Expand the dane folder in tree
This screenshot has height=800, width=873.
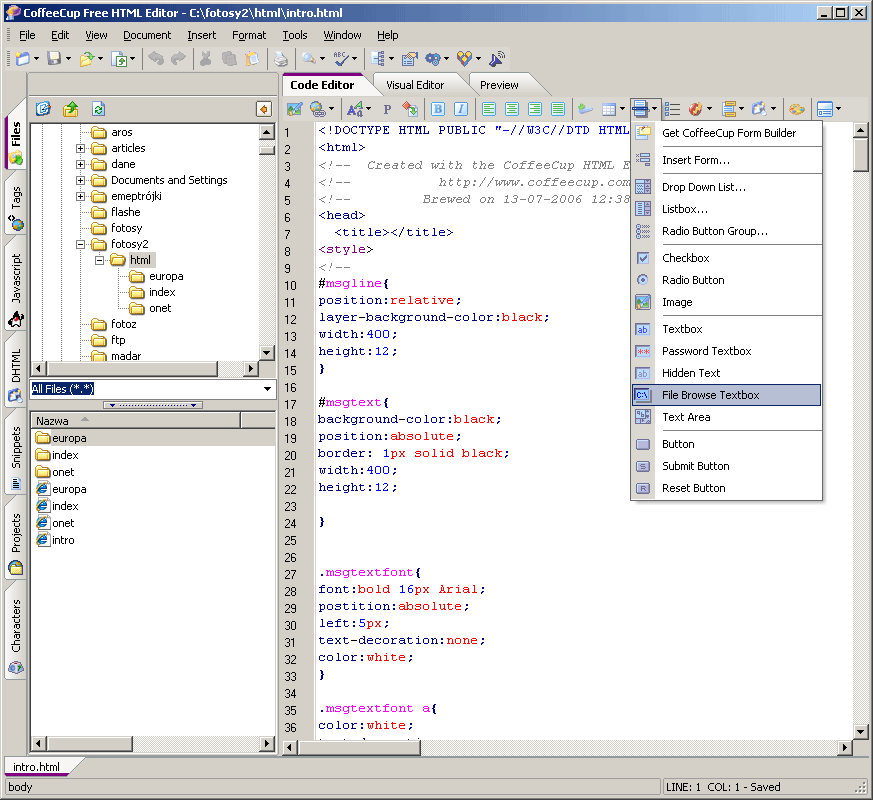coord(81,165)
